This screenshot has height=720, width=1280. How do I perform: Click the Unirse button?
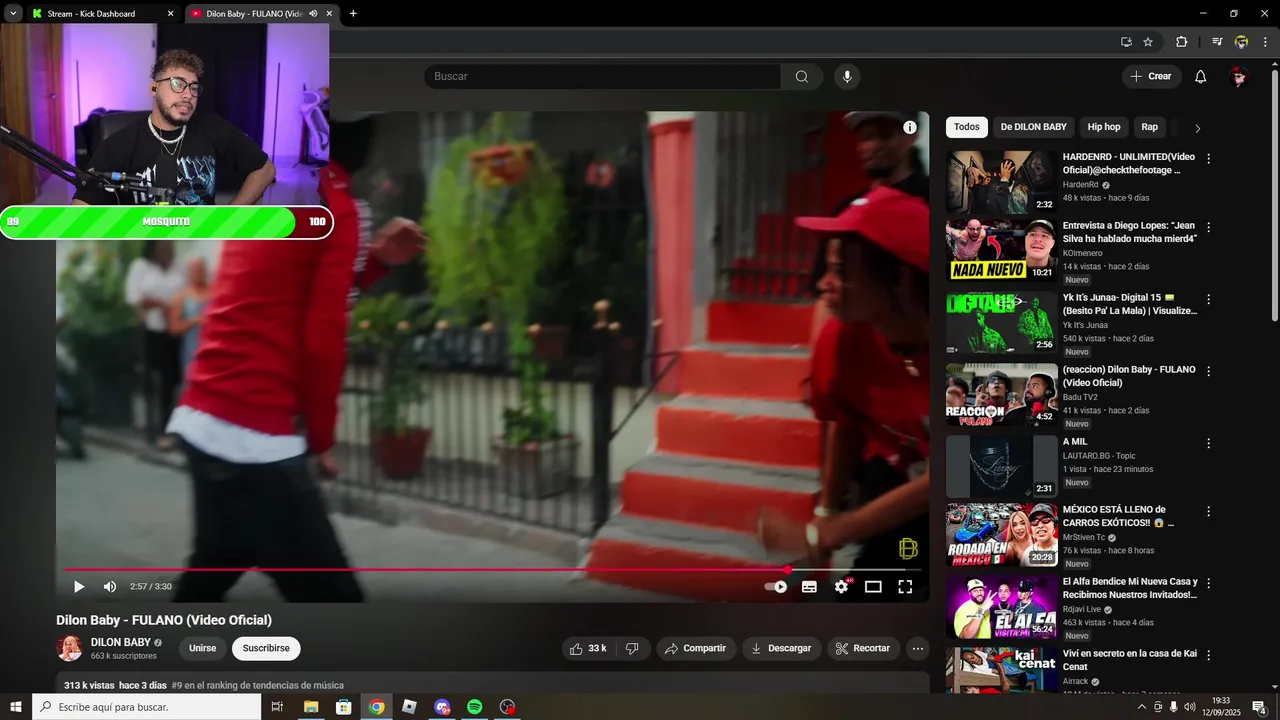[x=203, y=648]
